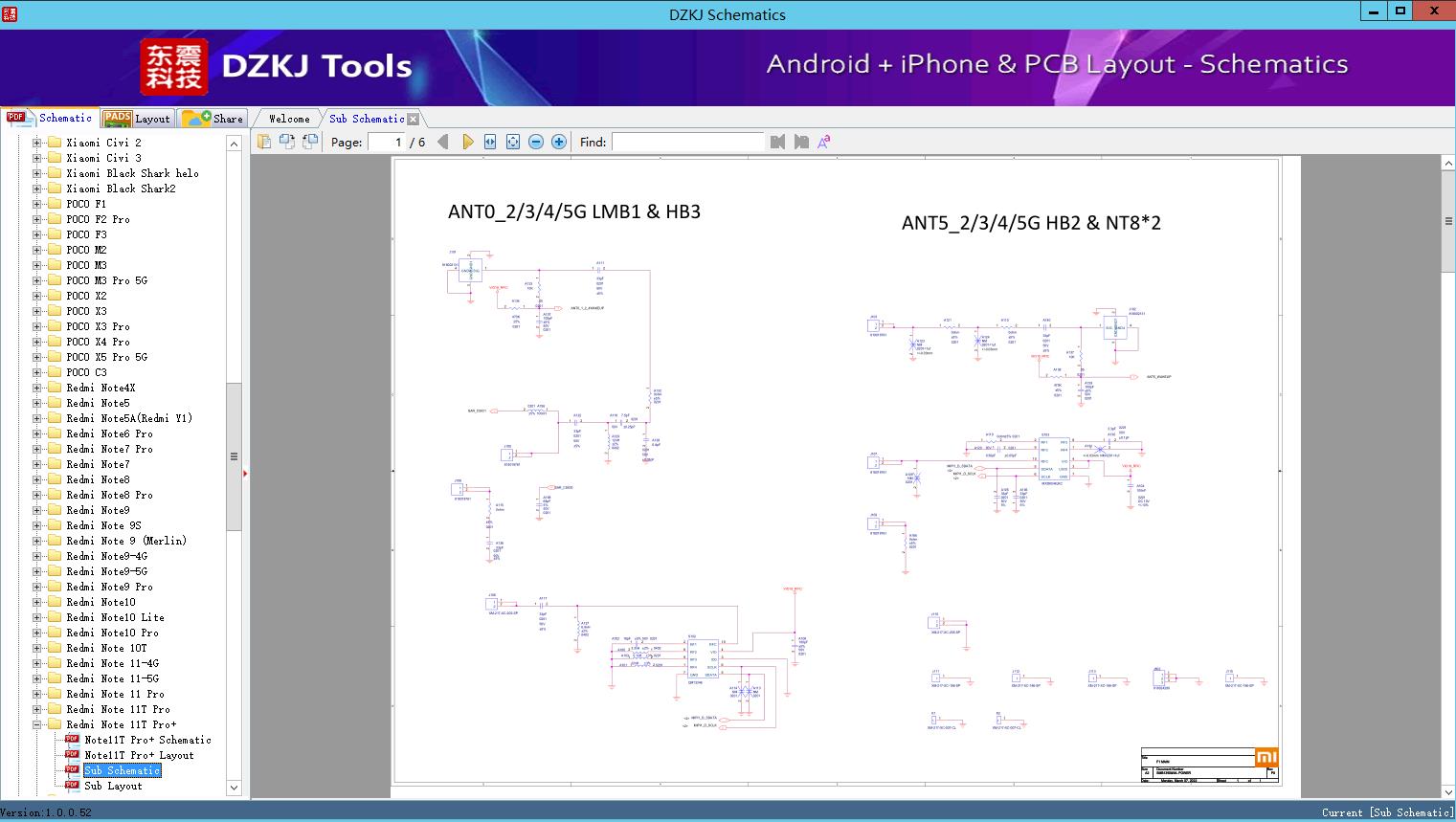The width and height of the screenshot is (1456, 822).
Task: Click the DZKJ red logo in banner
Action: pos(173,67)
